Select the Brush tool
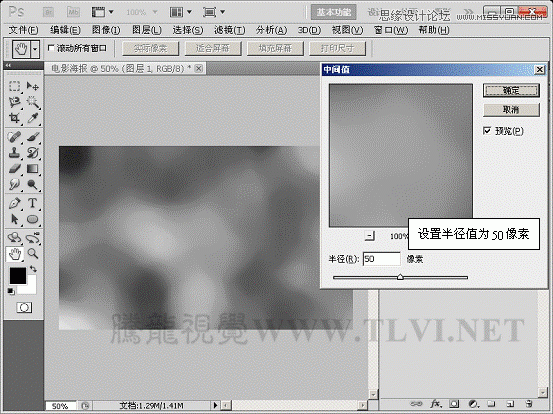Screen dimensions: 553x414 pos(32,137)
